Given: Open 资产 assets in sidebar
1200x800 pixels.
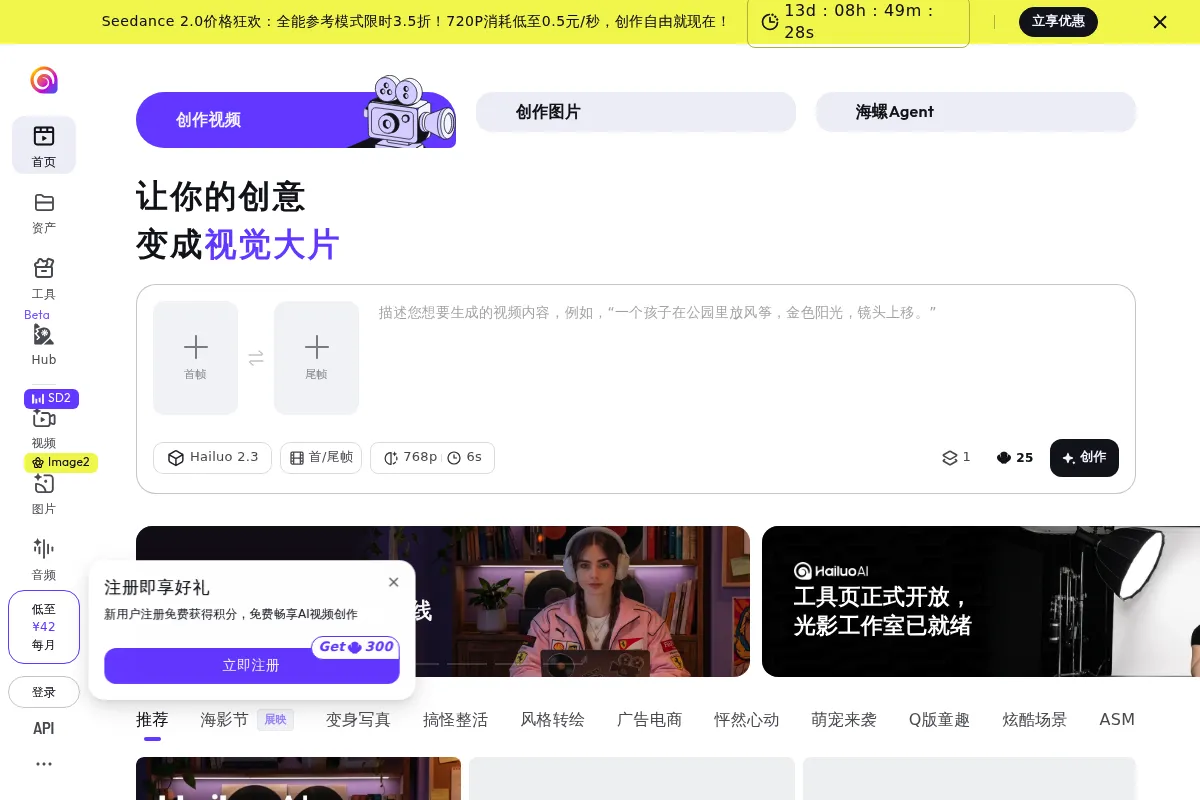Looking at the screenshot, I should point(44,212).
